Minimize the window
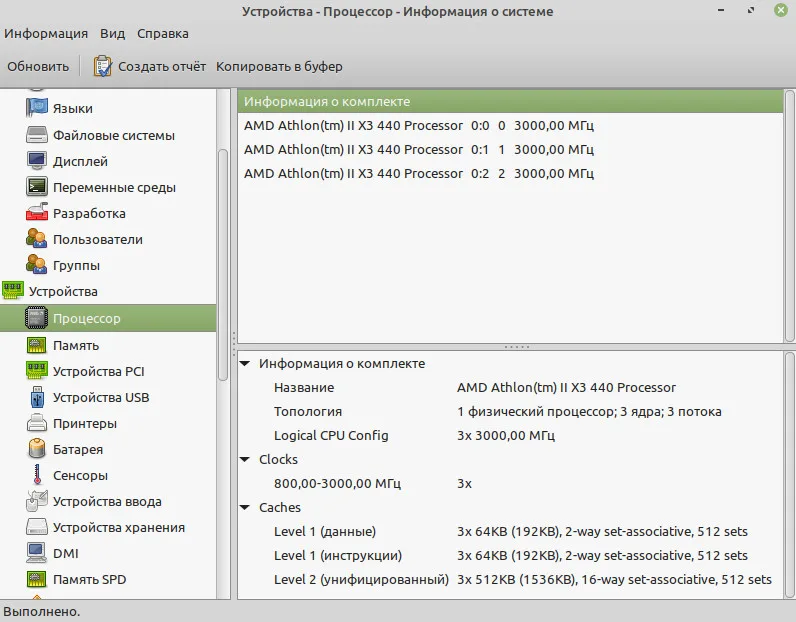This screenshot has width=796, height=622. point(721,10)
